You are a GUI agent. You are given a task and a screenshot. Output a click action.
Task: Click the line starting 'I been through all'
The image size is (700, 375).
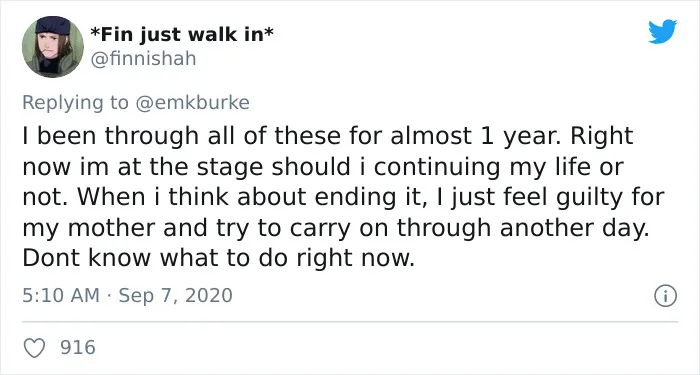[x=328, y=137]
